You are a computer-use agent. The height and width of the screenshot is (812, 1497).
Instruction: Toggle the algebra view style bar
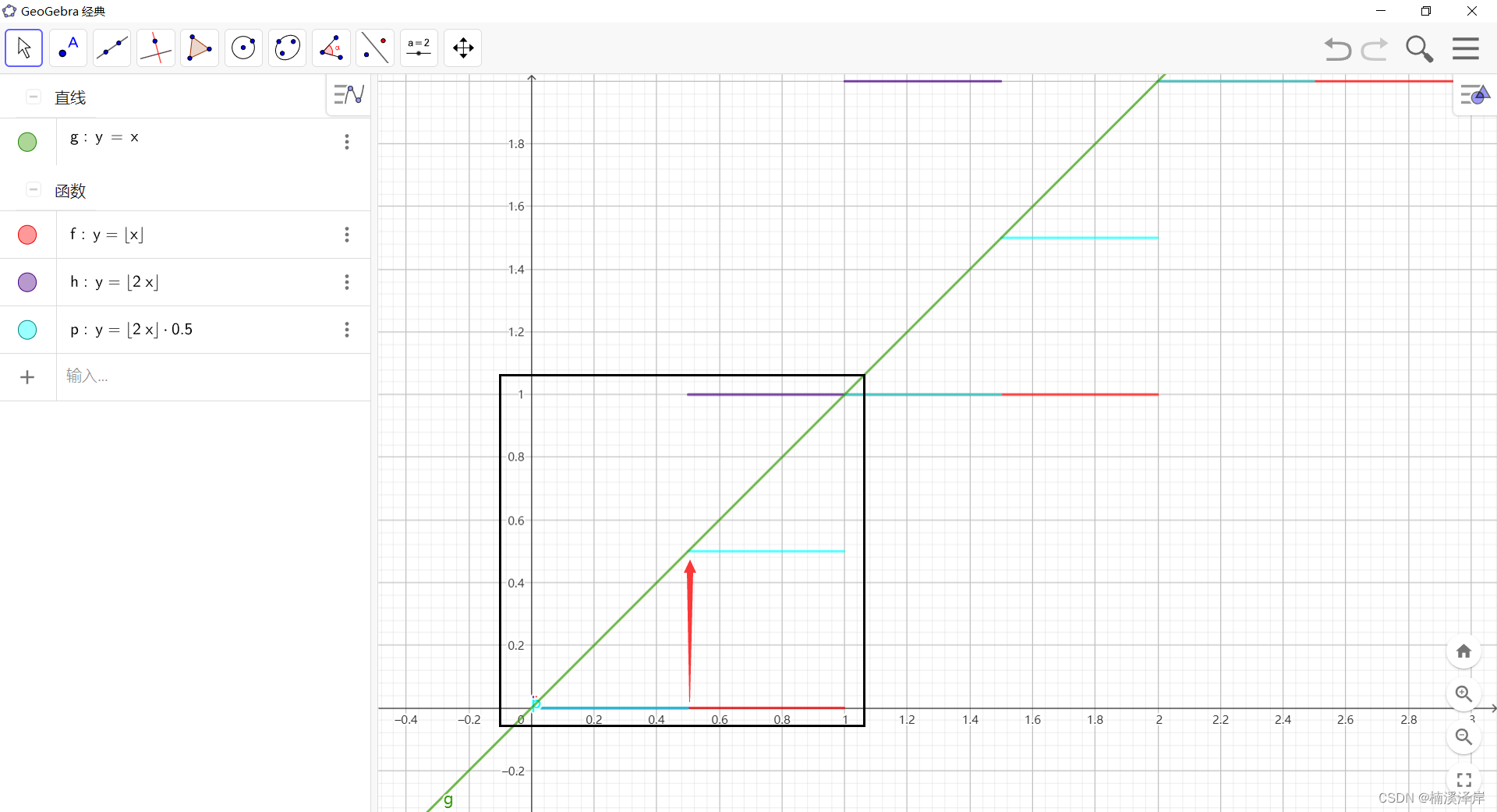tap(349, 95)
